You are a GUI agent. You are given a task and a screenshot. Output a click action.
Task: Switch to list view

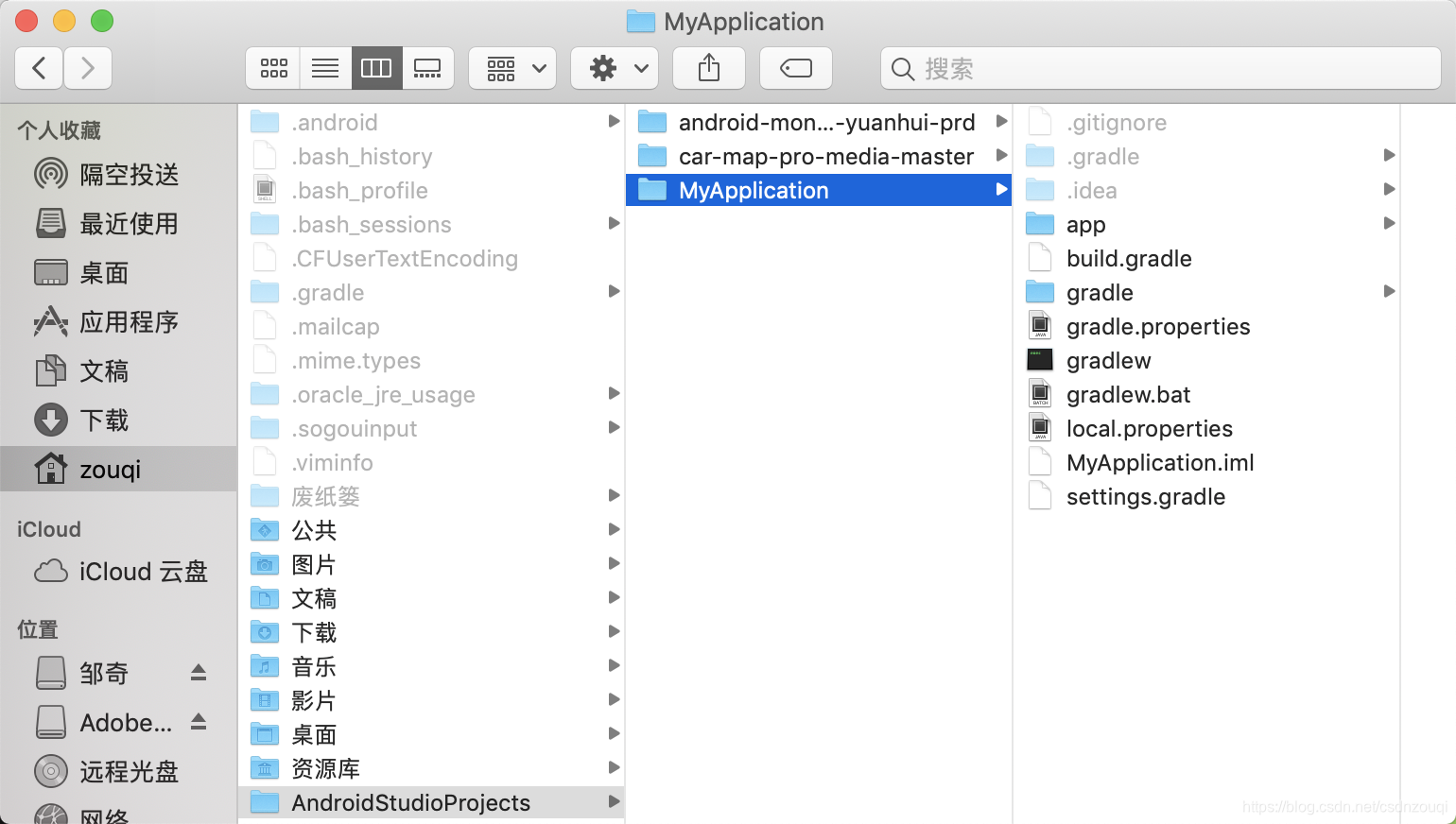tap(325, 68)
